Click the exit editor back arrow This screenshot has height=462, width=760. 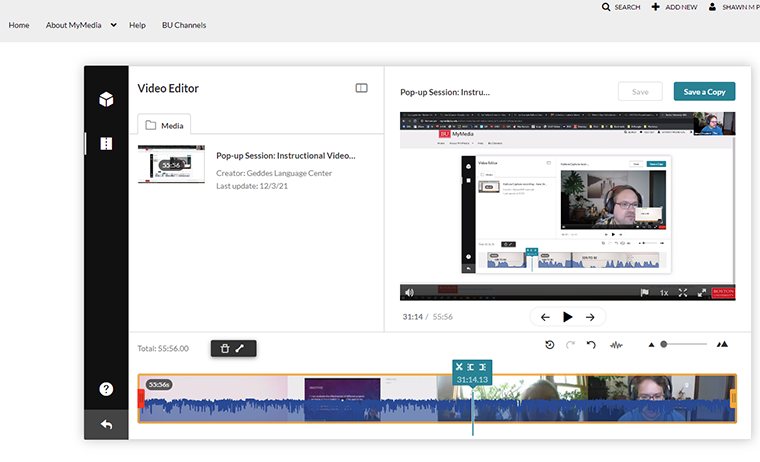click(106, 425)
